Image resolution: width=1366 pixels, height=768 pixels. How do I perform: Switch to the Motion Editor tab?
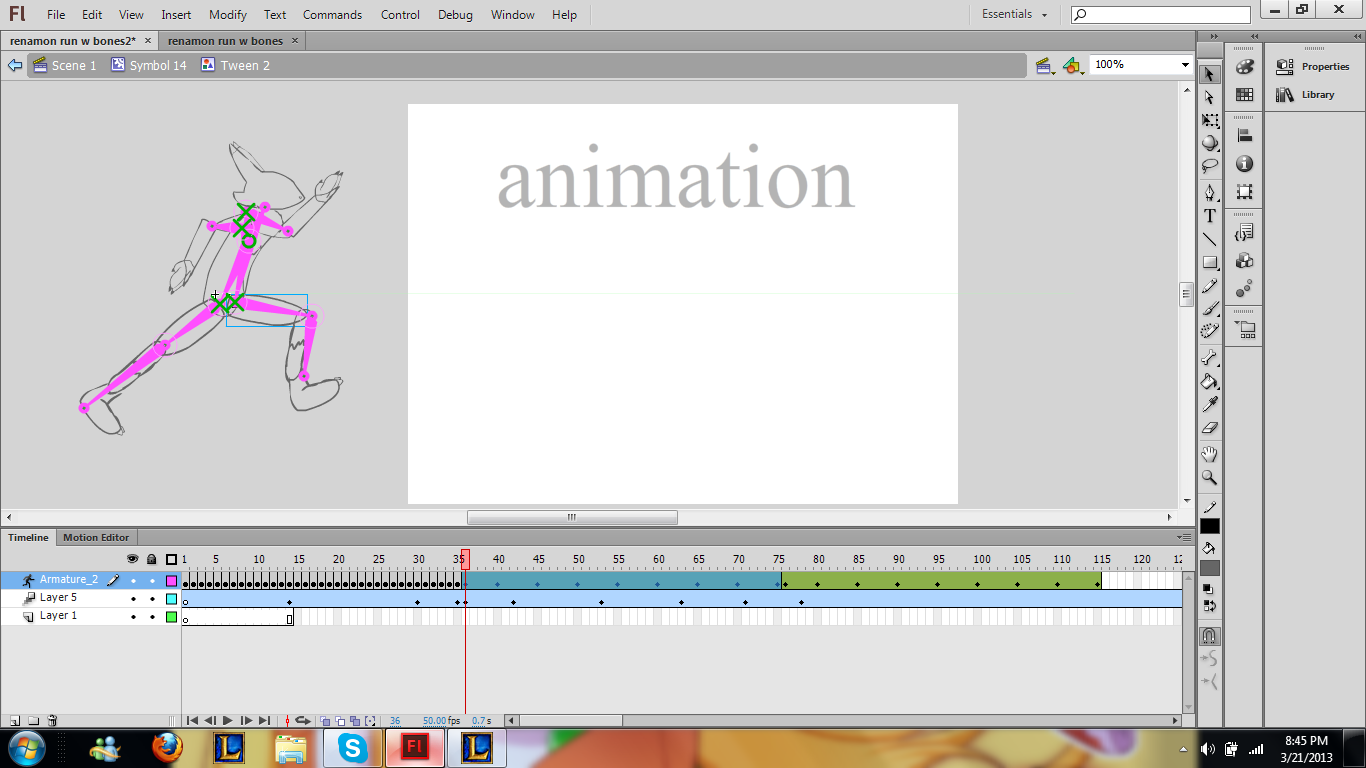click(96, 537)
